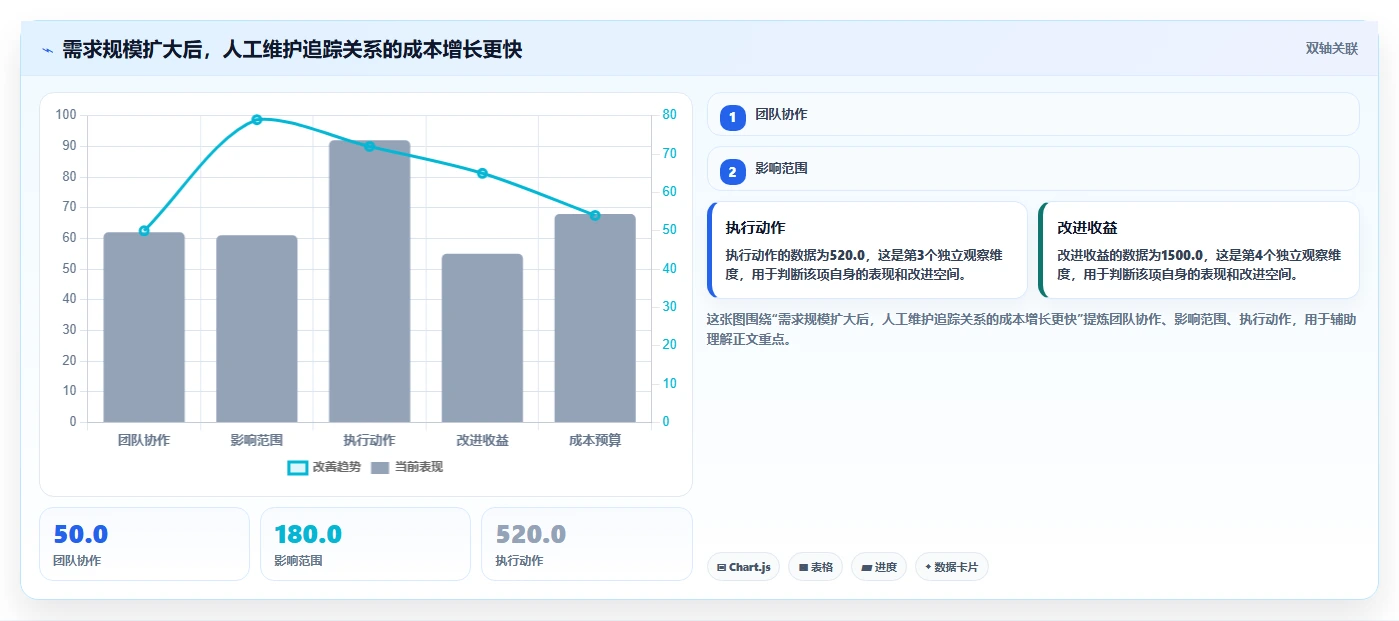Click the trend line point above 成本预算
This screenshot has width=1399, height=621.
pos(595,216)
